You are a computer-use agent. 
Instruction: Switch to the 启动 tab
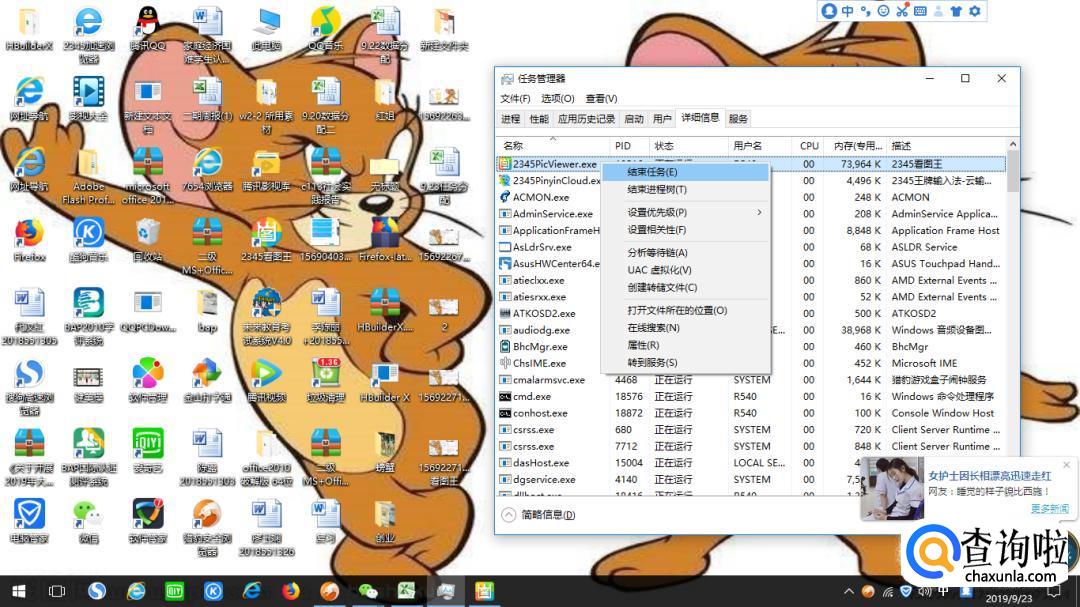[633, 119]
